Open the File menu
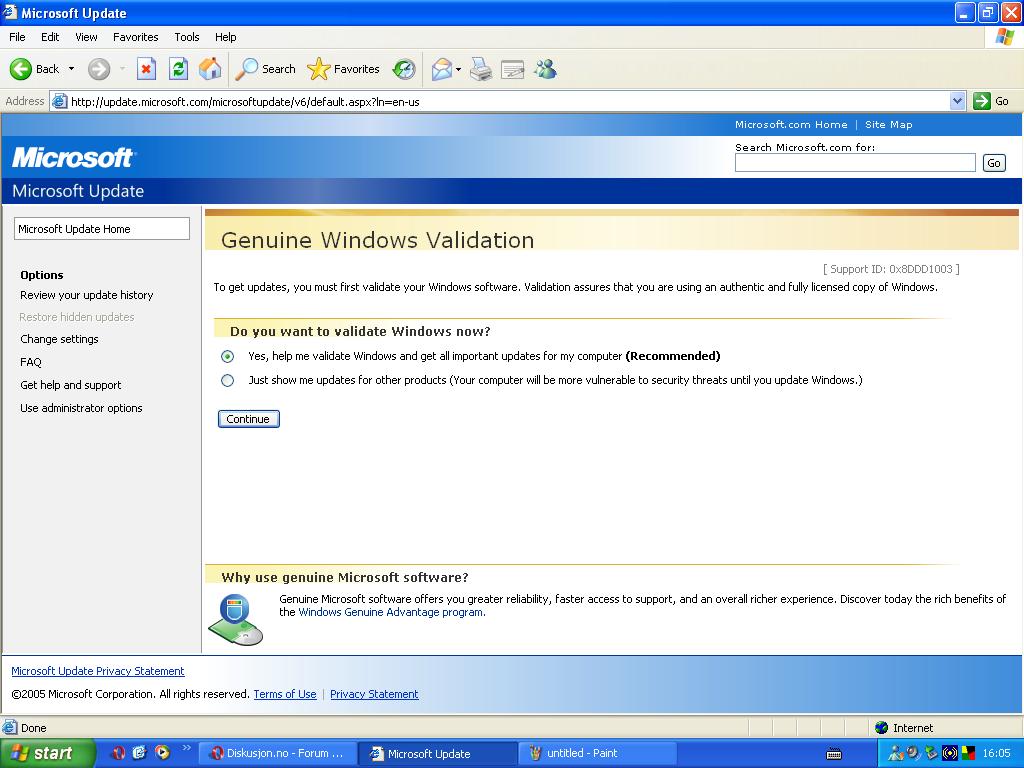The image size is (1024, 768). pyautogui.click(x=17, y=37)
